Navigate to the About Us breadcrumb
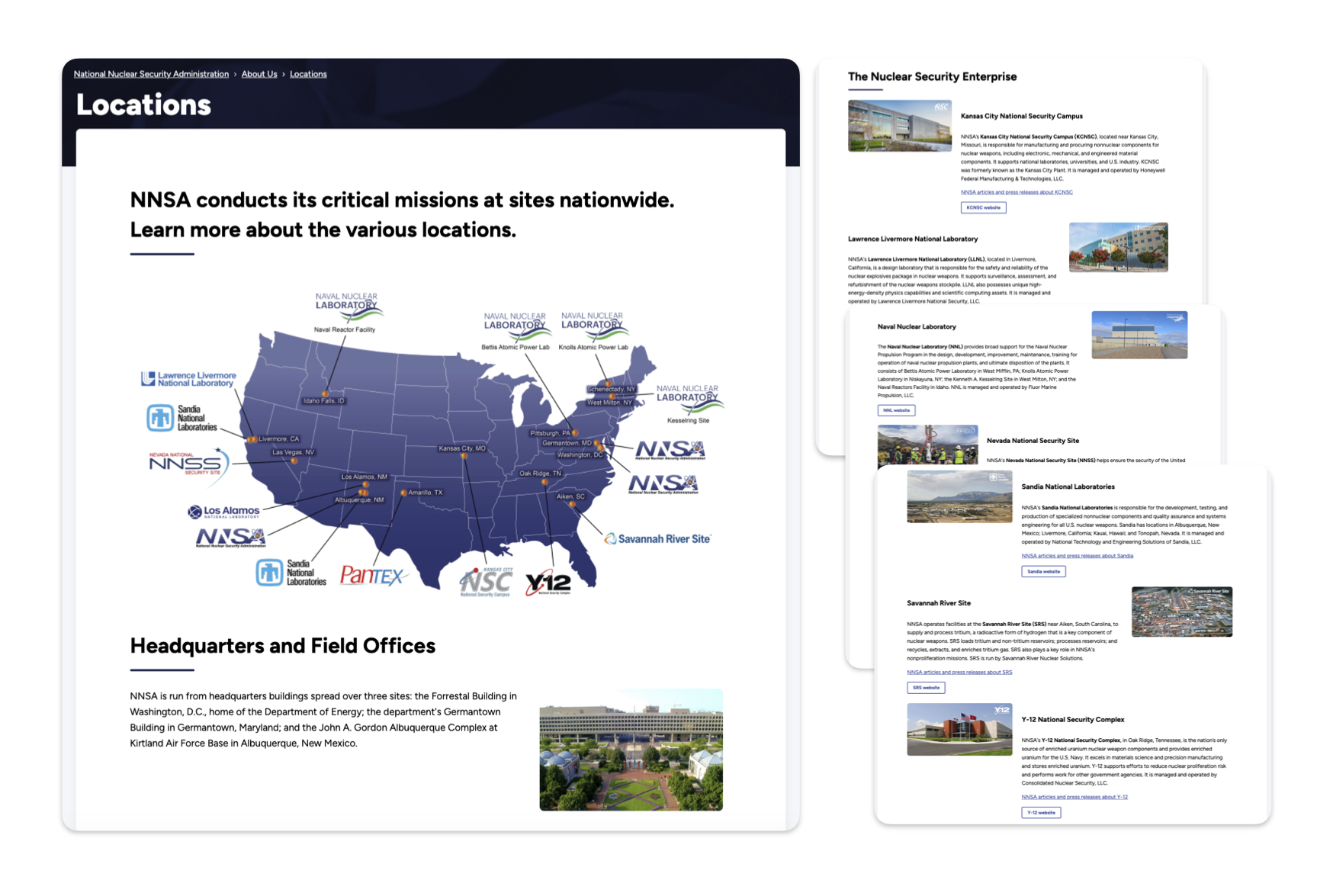Image resolution: width=1333 pixels, height=896 pixels. [x=259, y=74]
